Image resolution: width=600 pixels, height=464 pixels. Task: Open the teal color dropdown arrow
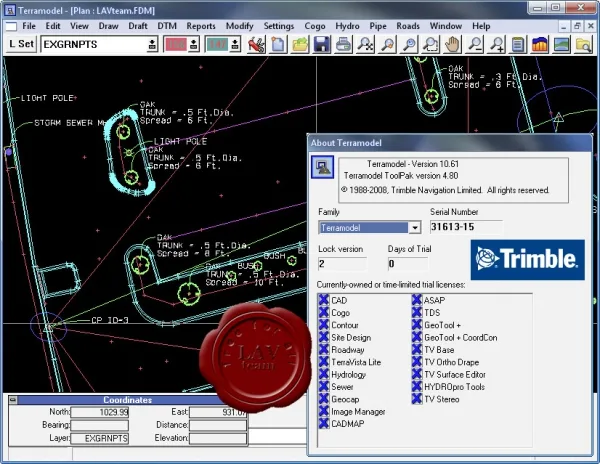click(x=235, y=44)
